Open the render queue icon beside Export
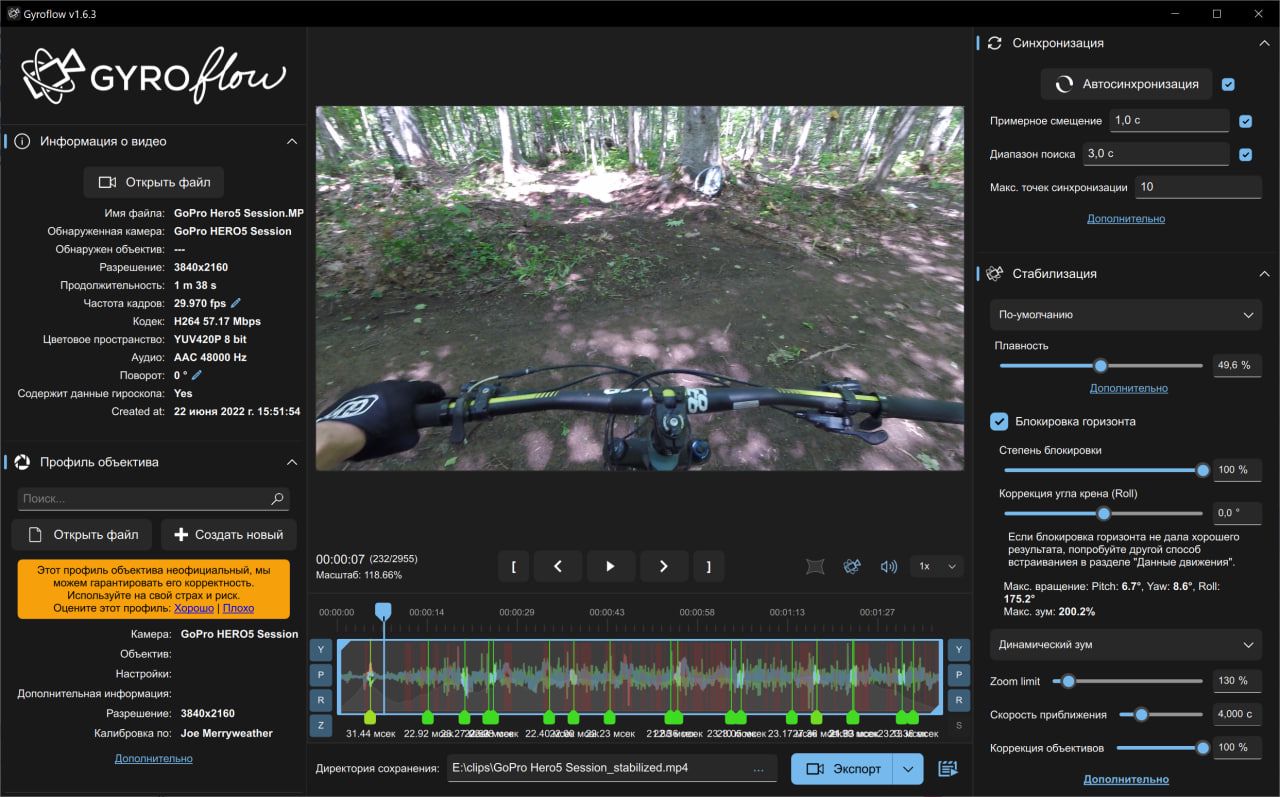Image resolution: width=1280 pixels, height=797 pixels. (948, 768)
